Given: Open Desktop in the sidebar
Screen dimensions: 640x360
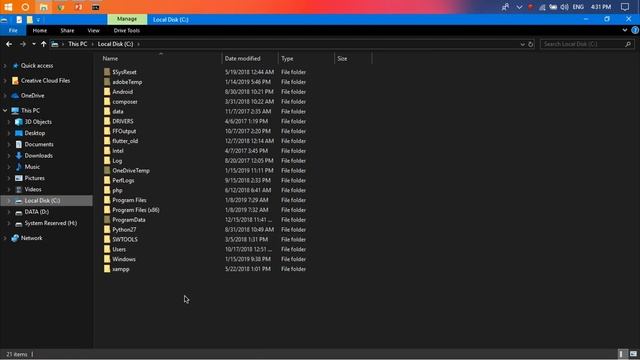Looking at the screenshot, I should click(34, 133).
